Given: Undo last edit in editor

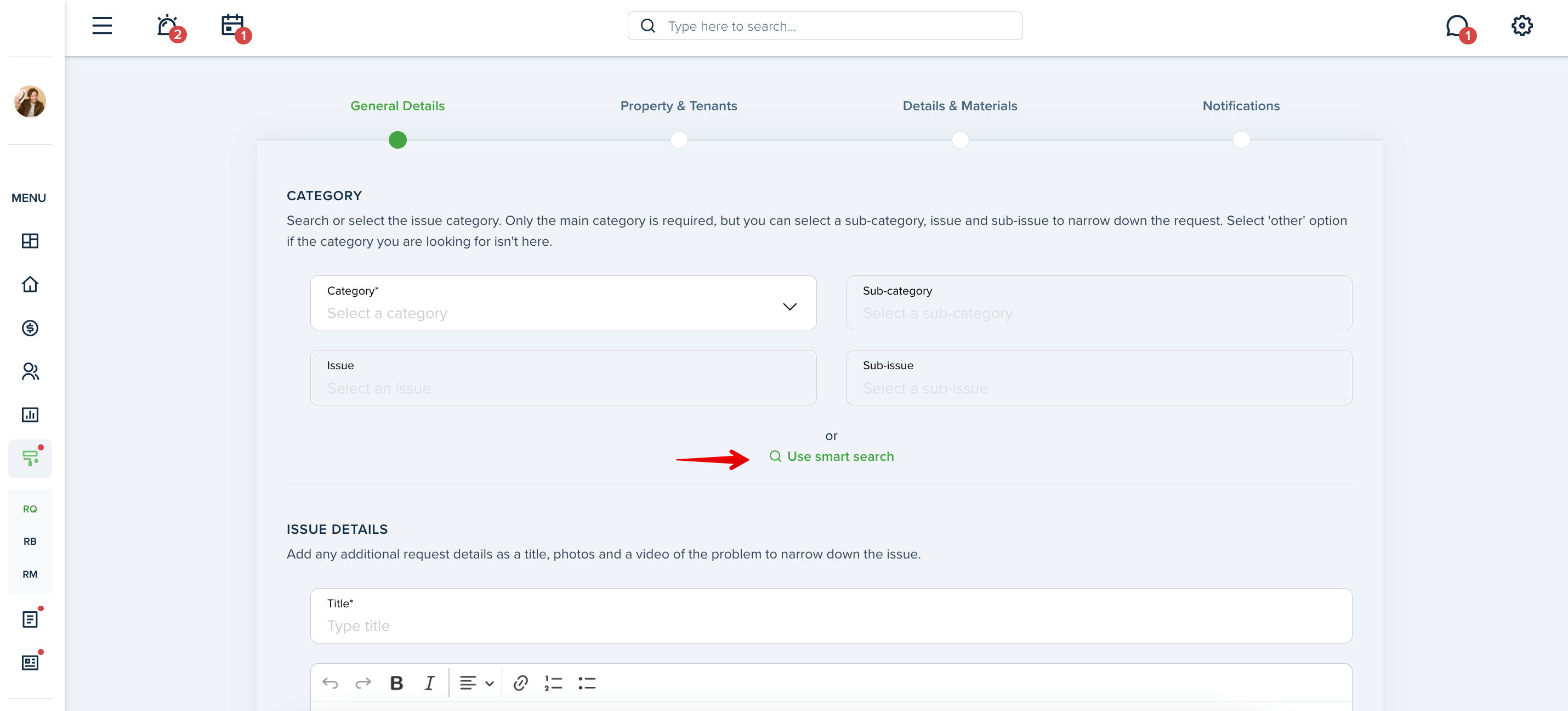Looking at the screenshot, I should tap(330, 684).
